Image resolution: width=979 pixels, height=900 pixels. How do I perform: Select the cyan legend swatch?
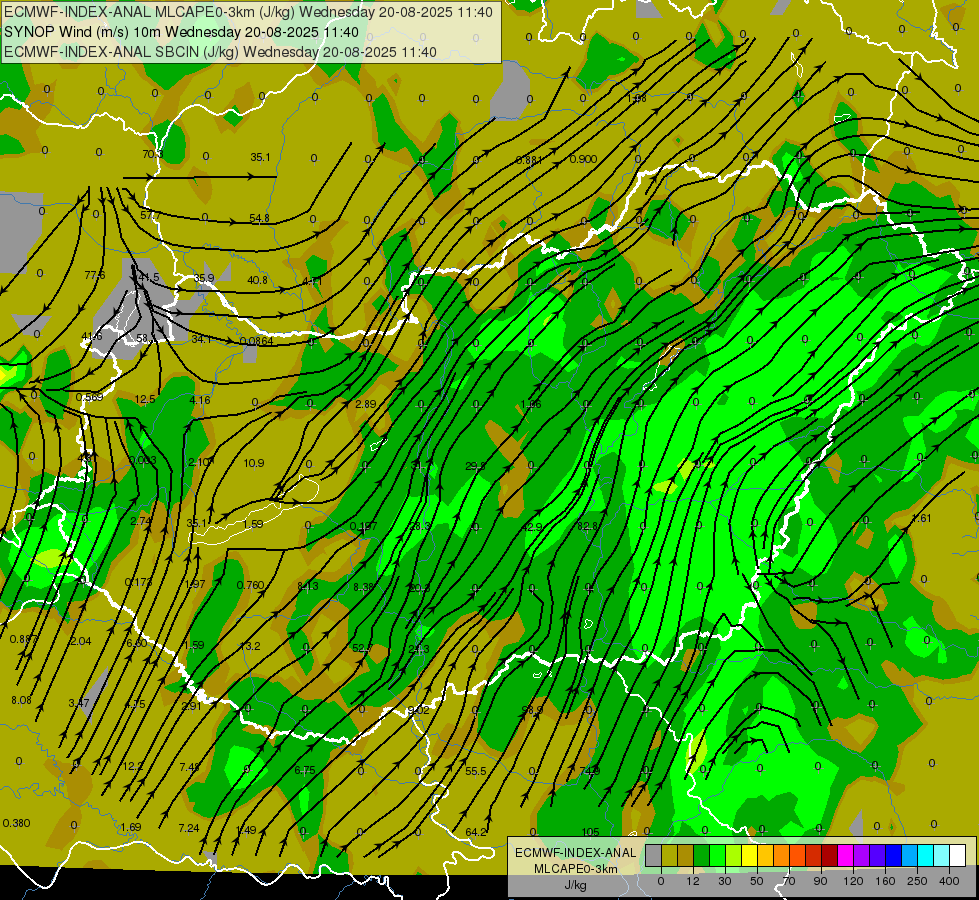[x=927, y=855]
